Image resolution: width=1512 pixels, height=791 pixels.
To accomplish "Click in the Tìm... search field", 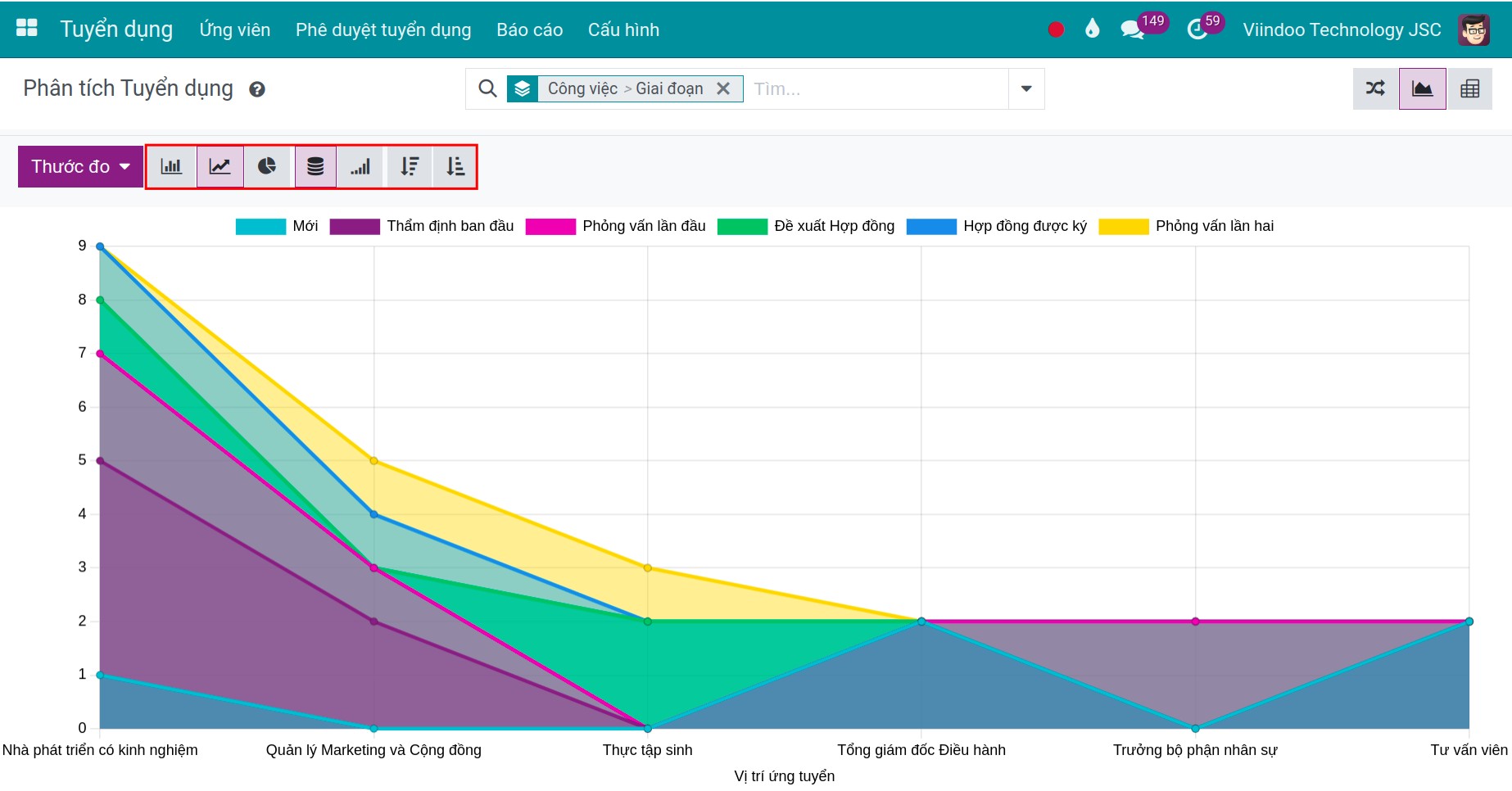I will [876, 88].
